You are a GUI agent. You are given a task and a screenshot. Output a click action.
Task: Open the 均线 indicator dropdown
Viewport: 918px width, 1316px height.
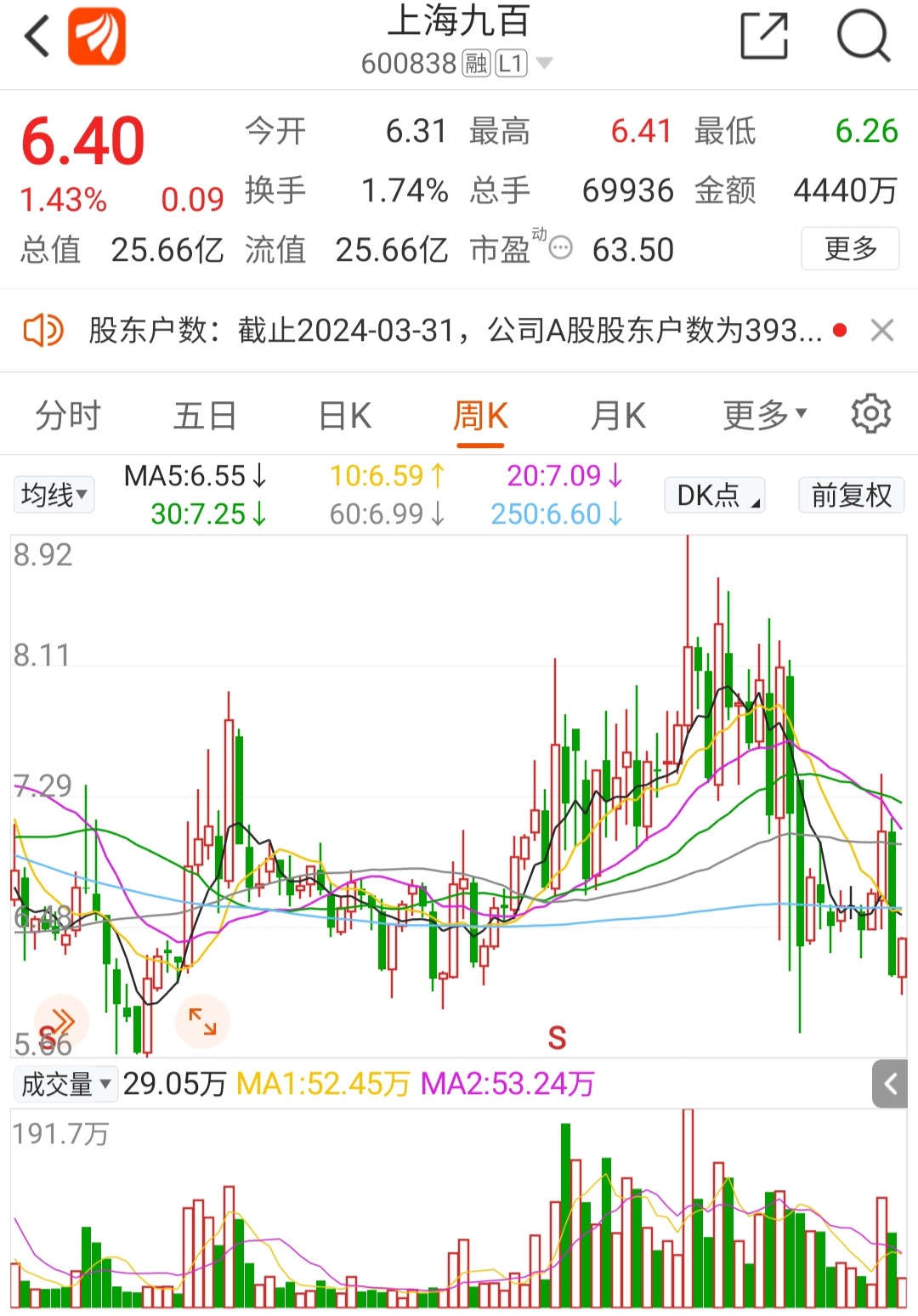coord(54,495)
